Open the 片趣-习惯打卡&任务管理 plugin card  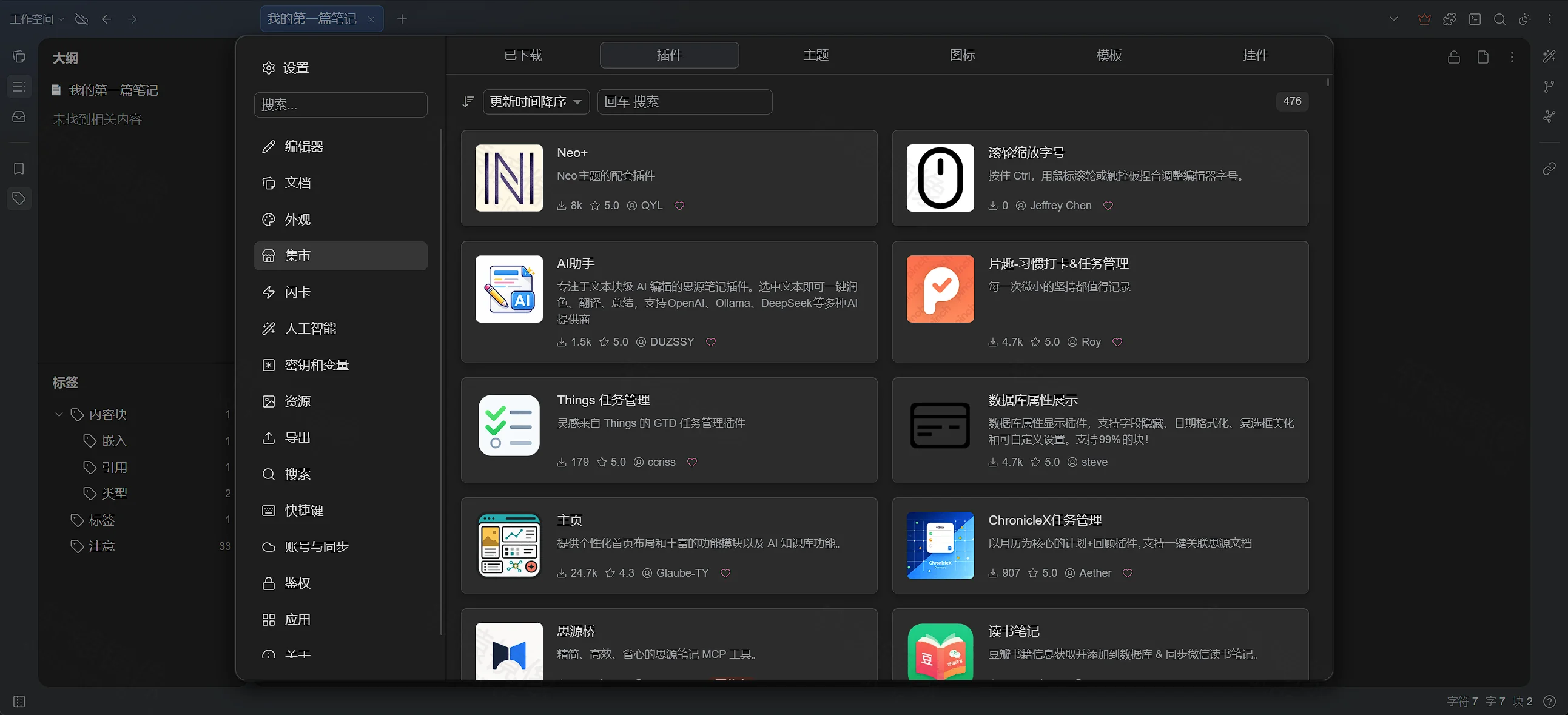tap(1100, 302)
